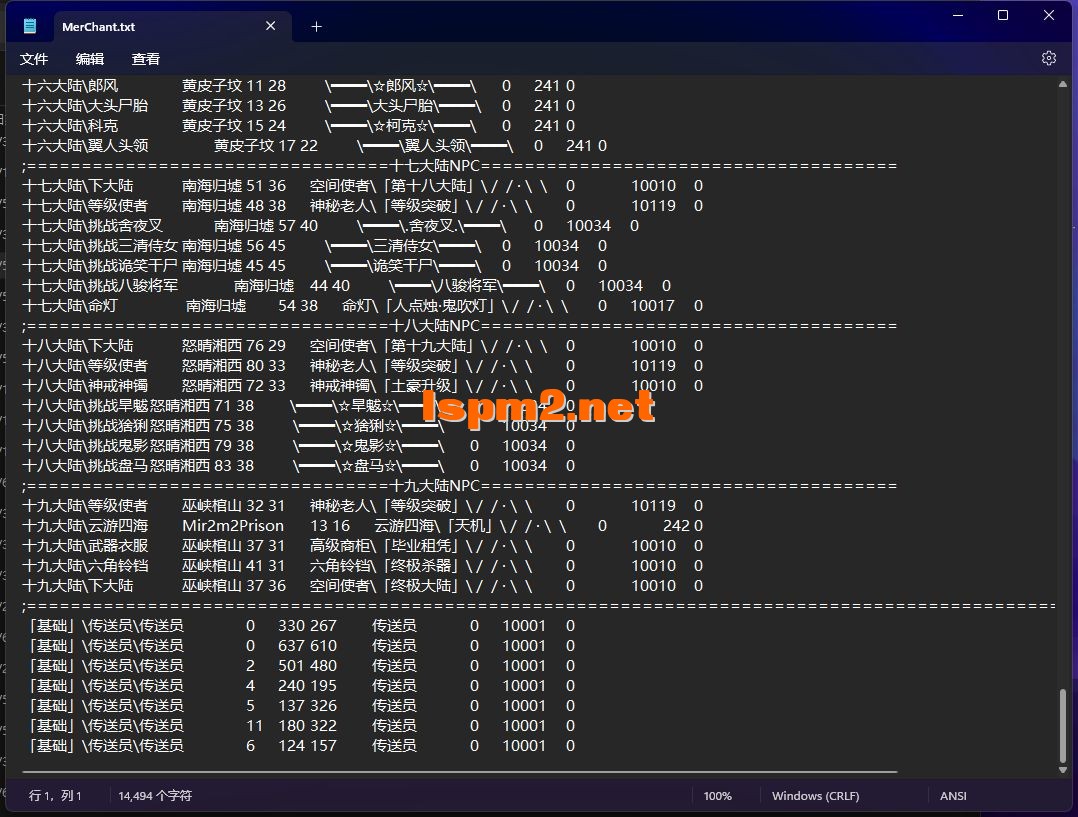Maximize the Notepad window

point(1003,15)
